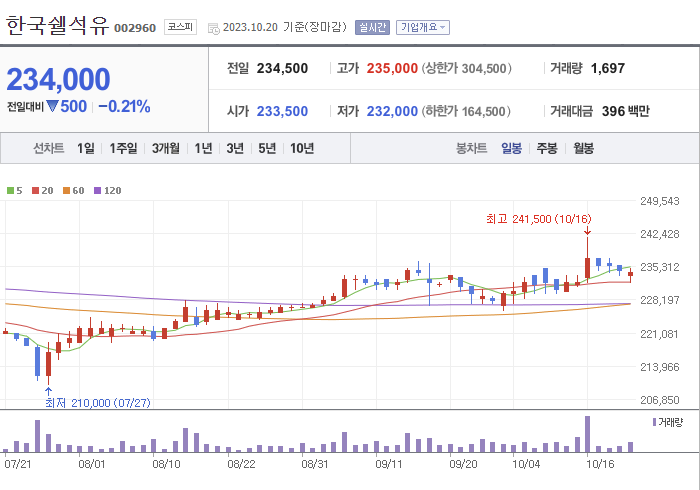
Task: Select the 3개월 line chart tab
Action: tap(166, 148)
